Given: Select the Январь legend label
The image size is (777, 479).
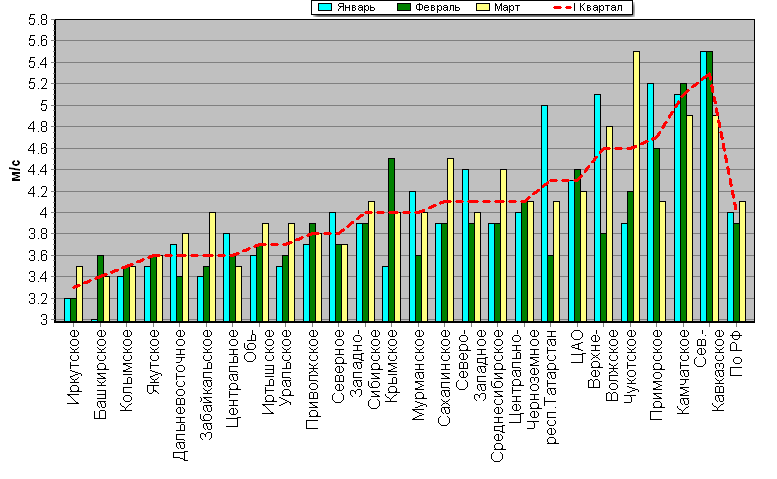Looking at the screenshot, I should (x=356, y=7).
